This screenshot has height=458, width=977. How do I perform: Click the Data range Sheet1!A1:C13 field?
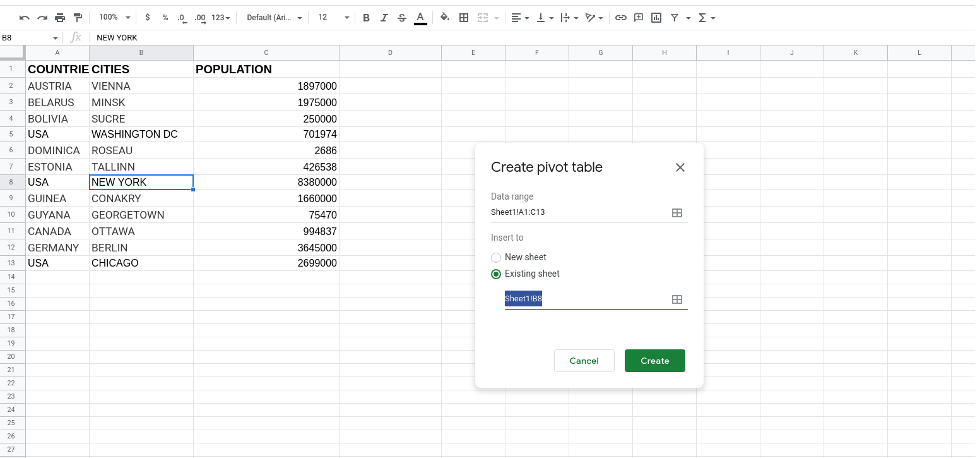579,212
